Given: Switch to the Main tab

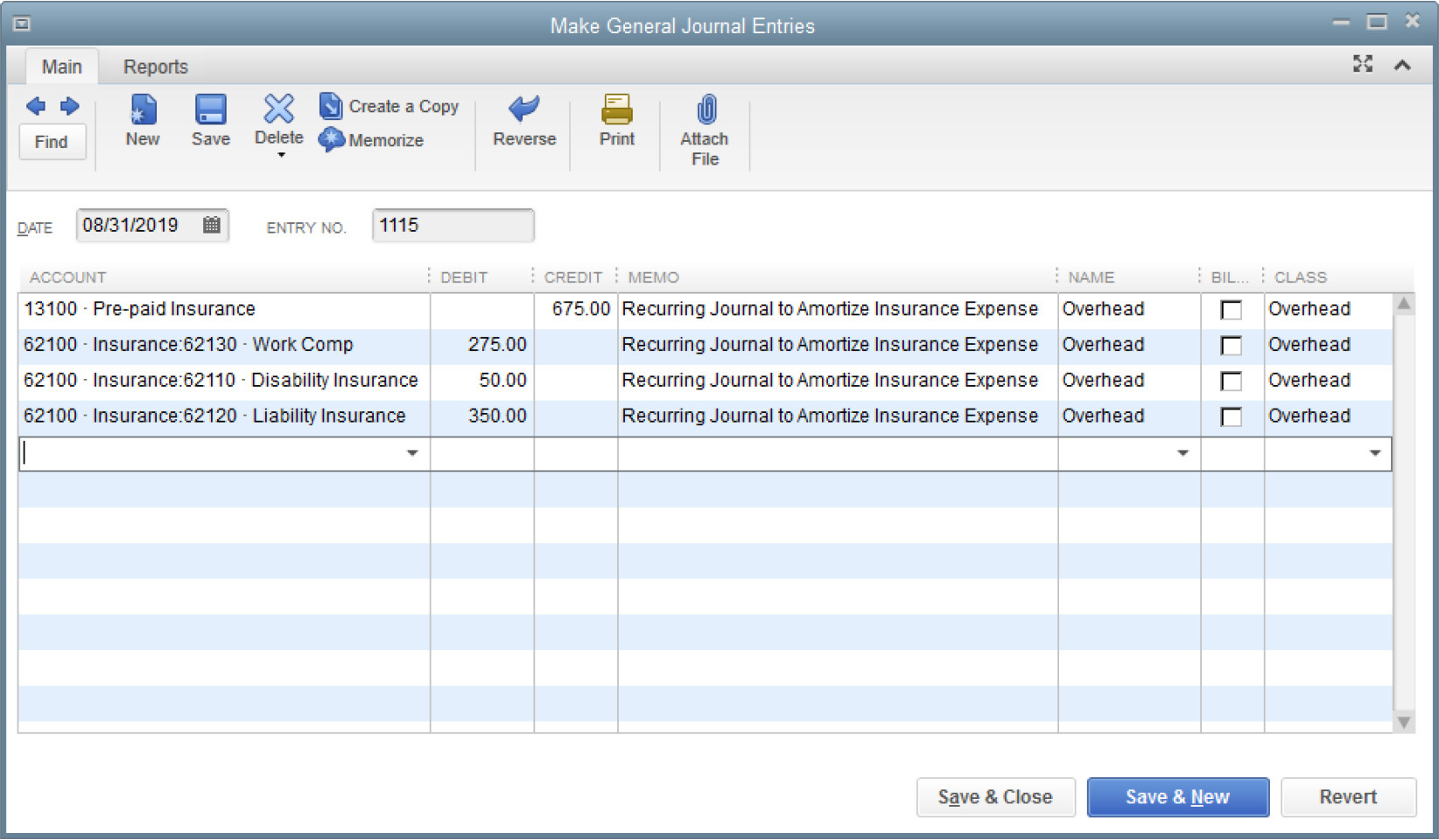Looking at the screenshot, I should [62, 66].
